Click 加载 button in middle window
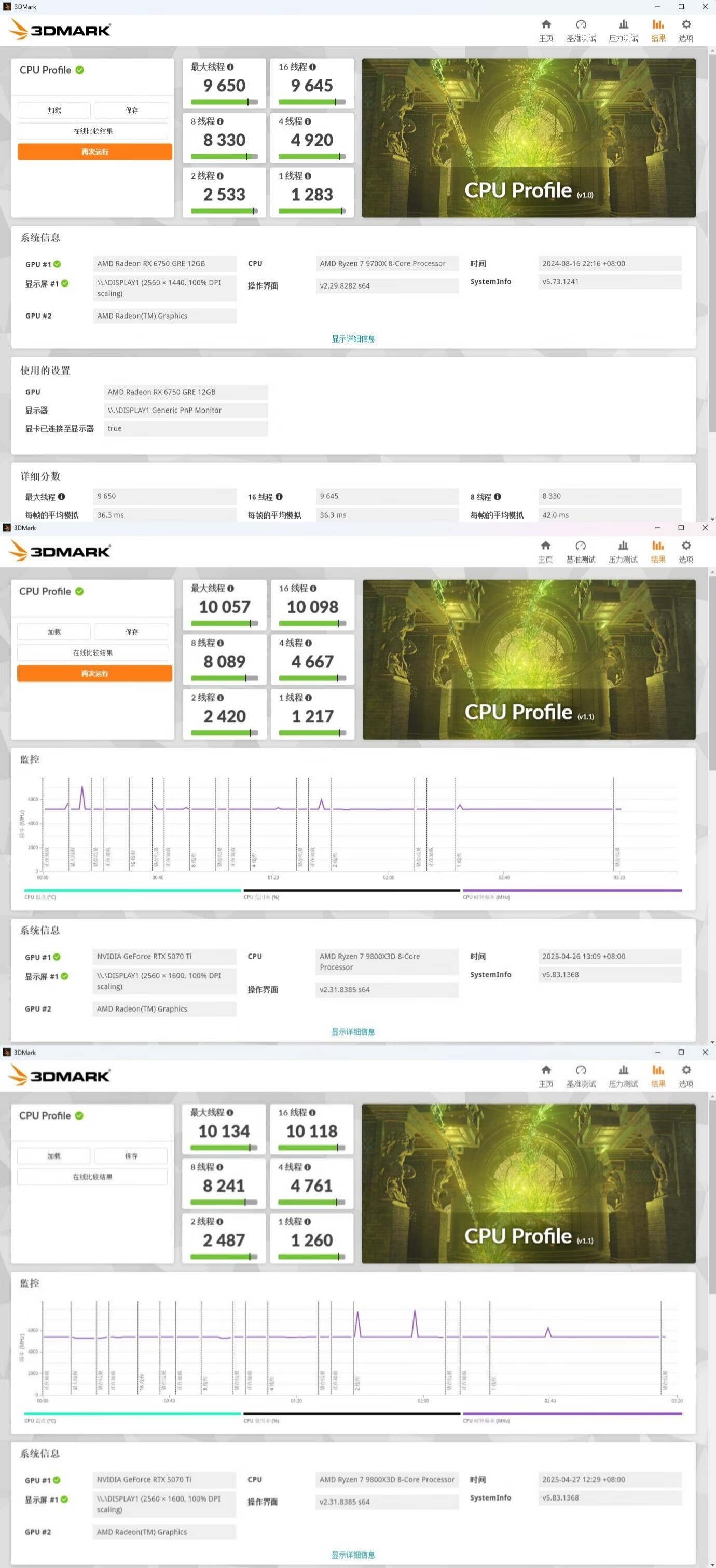The image size is (716, 1568). (53, 632)
